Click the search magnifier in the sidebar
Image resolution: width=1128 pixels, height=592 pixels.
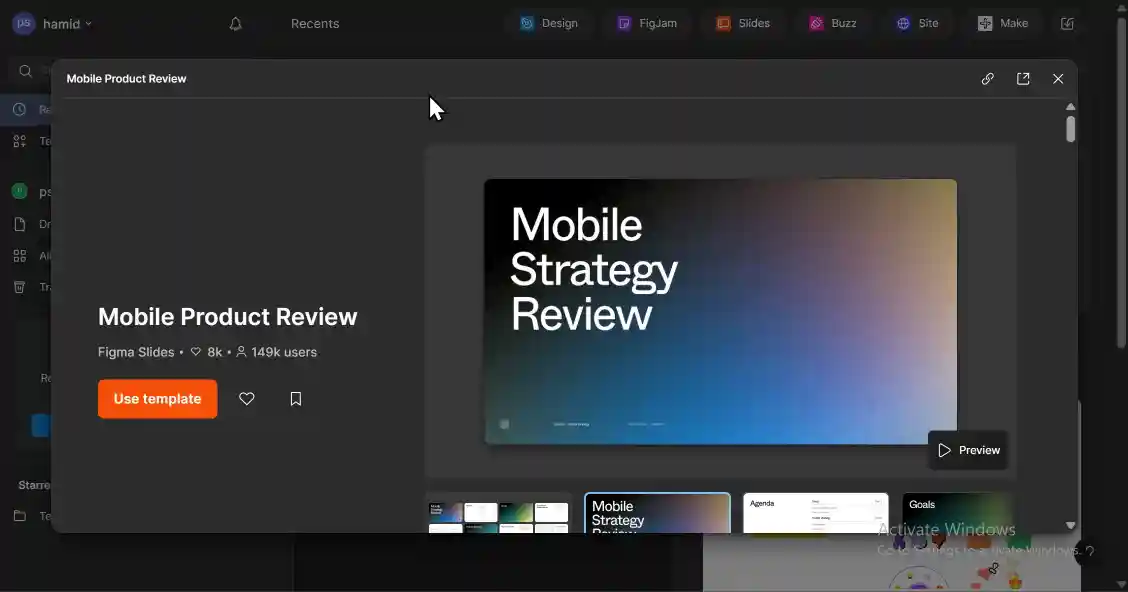click(x=24, y=70)
